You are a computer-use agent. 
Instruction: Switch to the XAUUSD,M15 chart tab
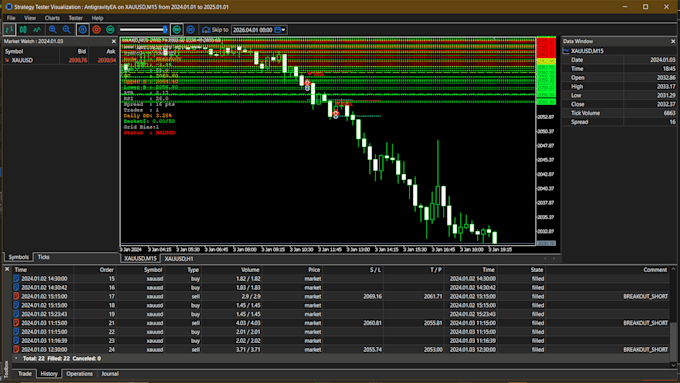pyautogui.click(x=140, y=259)
